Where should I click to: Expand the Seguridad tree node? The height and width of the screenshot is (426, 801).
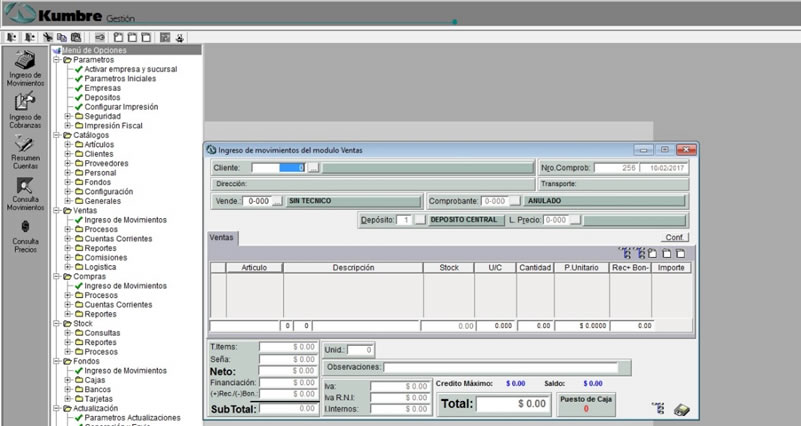[x=68, y=116]
